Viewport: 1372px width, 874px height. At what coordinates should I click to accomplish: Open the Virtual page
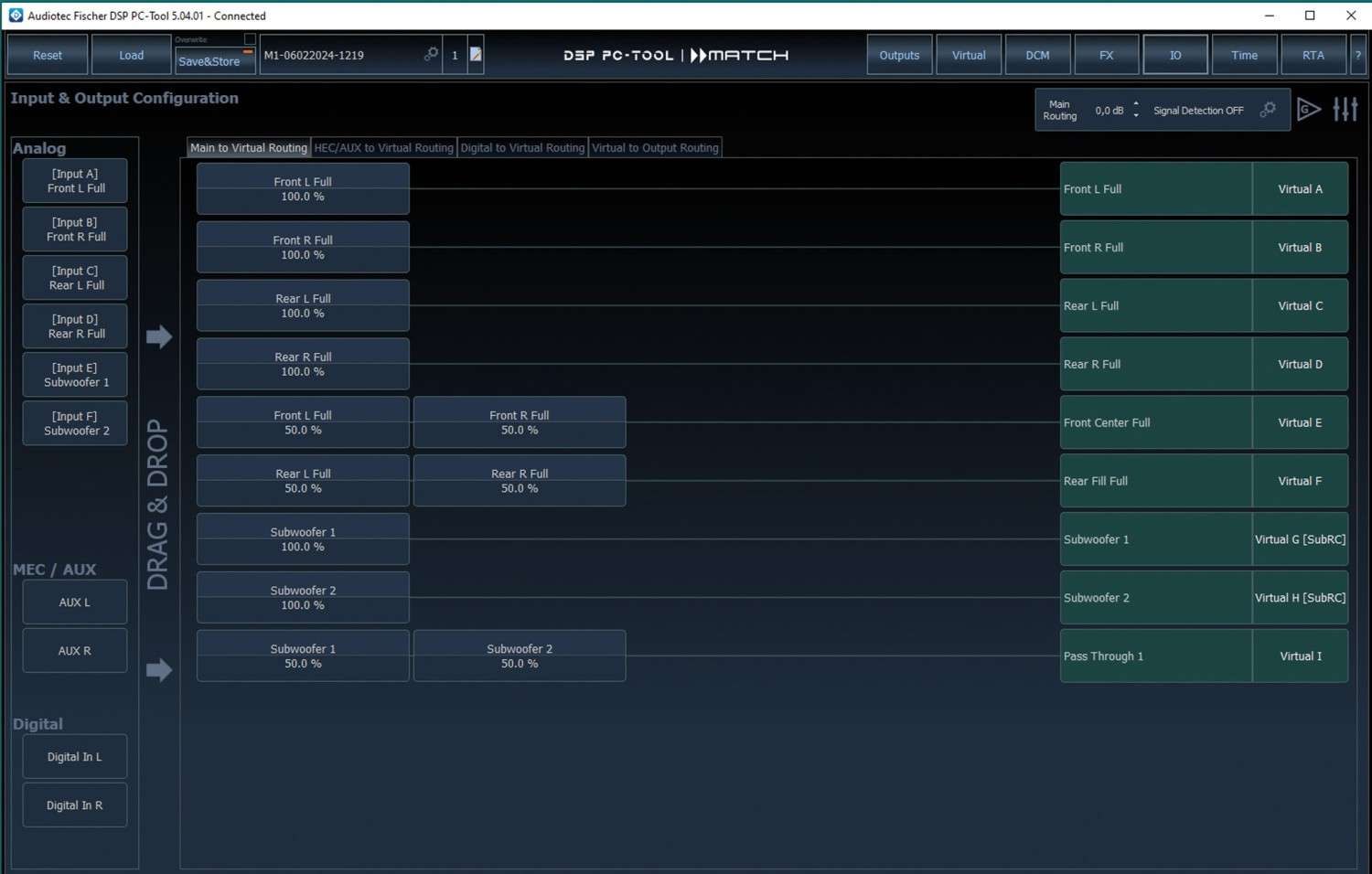tap(969, 55)
